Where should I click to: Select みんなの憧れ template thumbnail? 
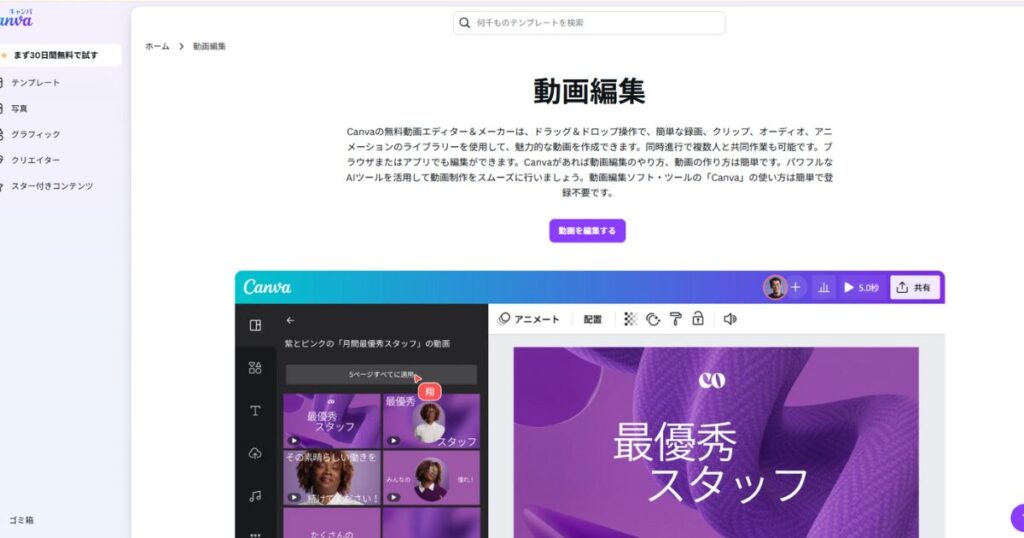431,477
